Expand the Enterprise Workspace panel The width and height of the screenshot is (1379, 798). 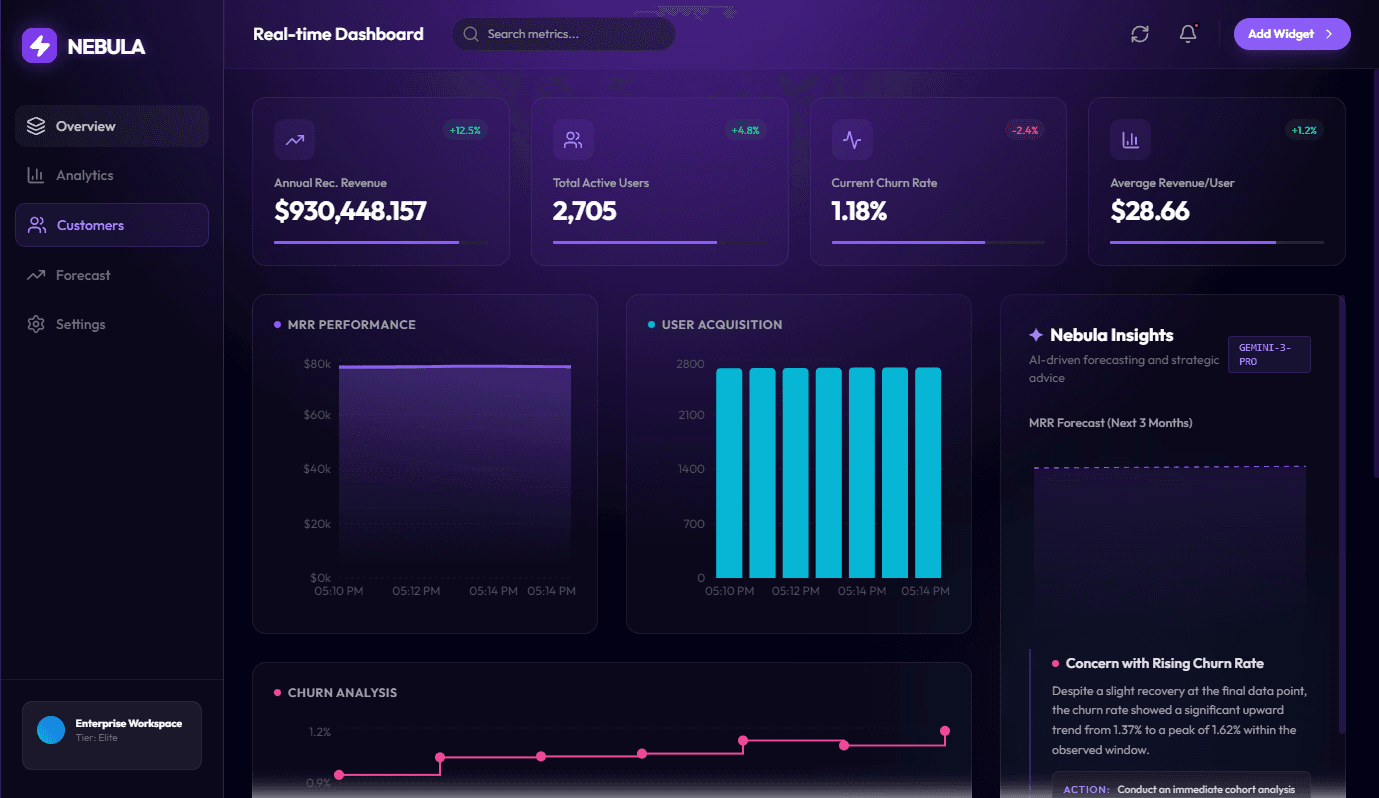pos(111,735)
